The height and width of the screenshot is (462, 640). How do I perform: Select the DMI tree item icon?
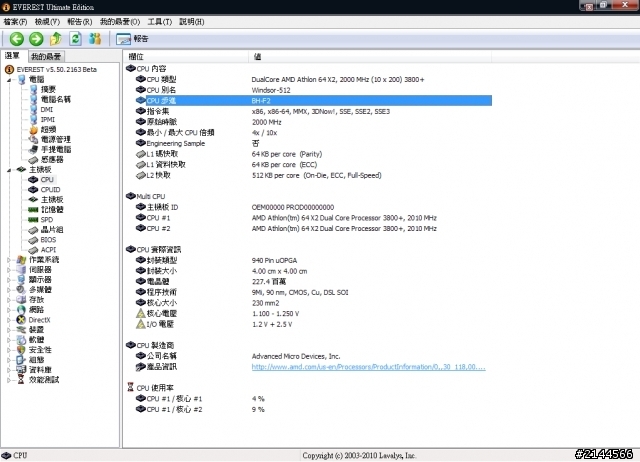[x=33, y=109]
